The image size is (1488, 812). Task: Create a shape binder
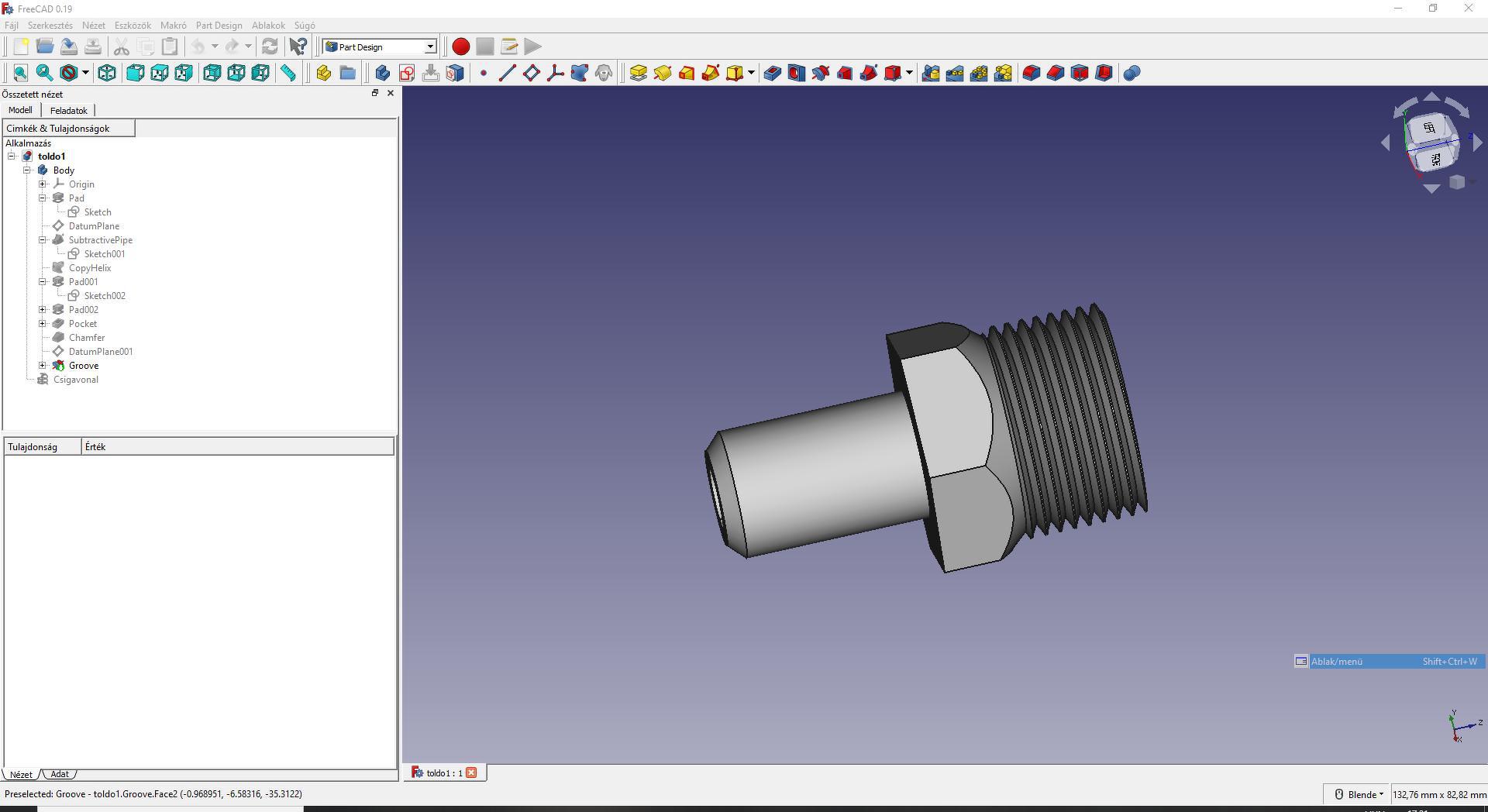click(x=580, y=73)
